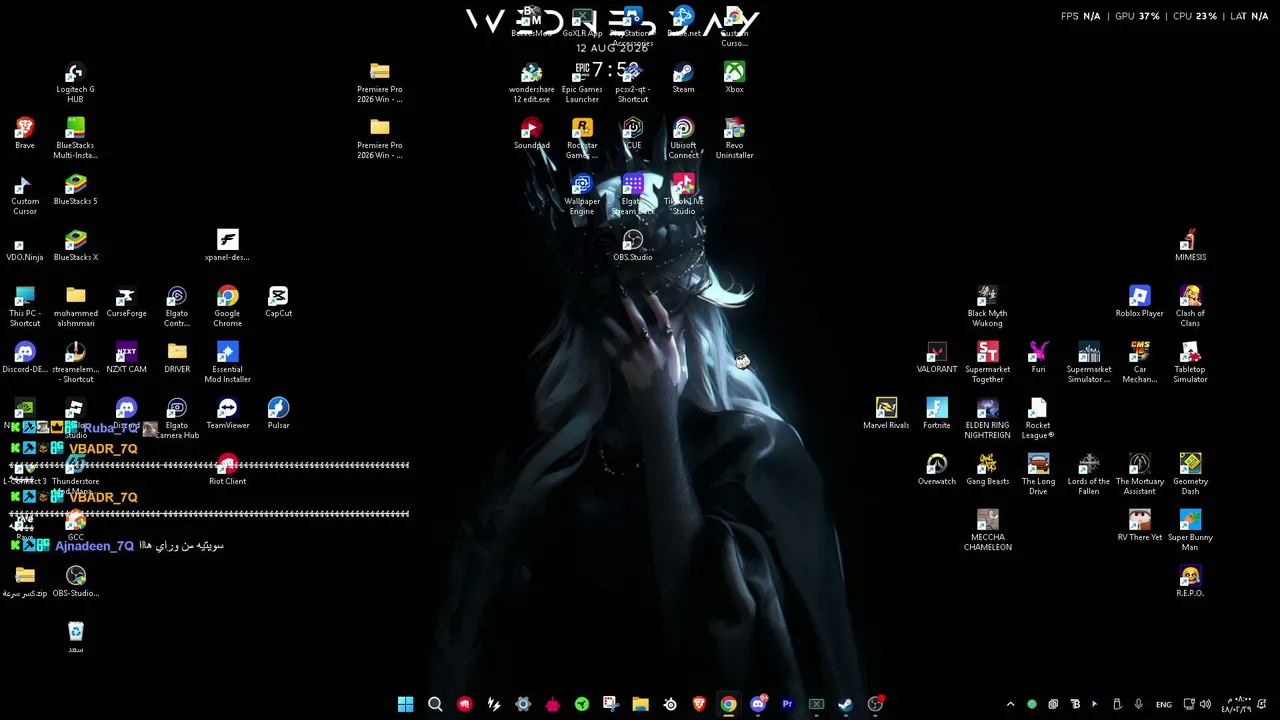The height and width of the screenshot is (720, 1280).
Task: Select the Clash of Clans icon
Action: coord(1190,307)
